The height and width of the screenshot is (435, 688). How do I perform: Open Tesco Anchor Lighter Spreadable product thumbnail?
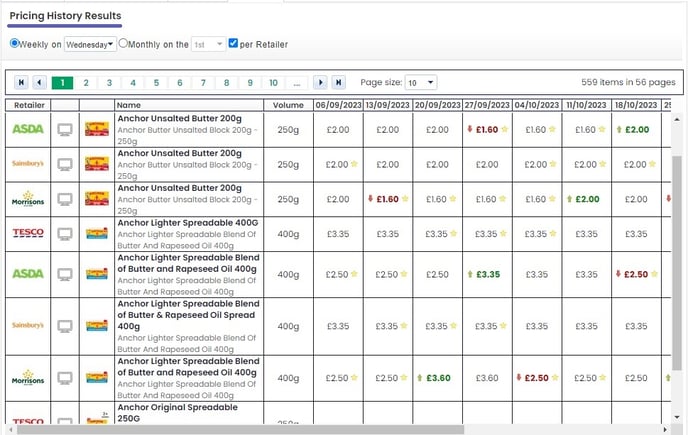(x=97, y=233)
